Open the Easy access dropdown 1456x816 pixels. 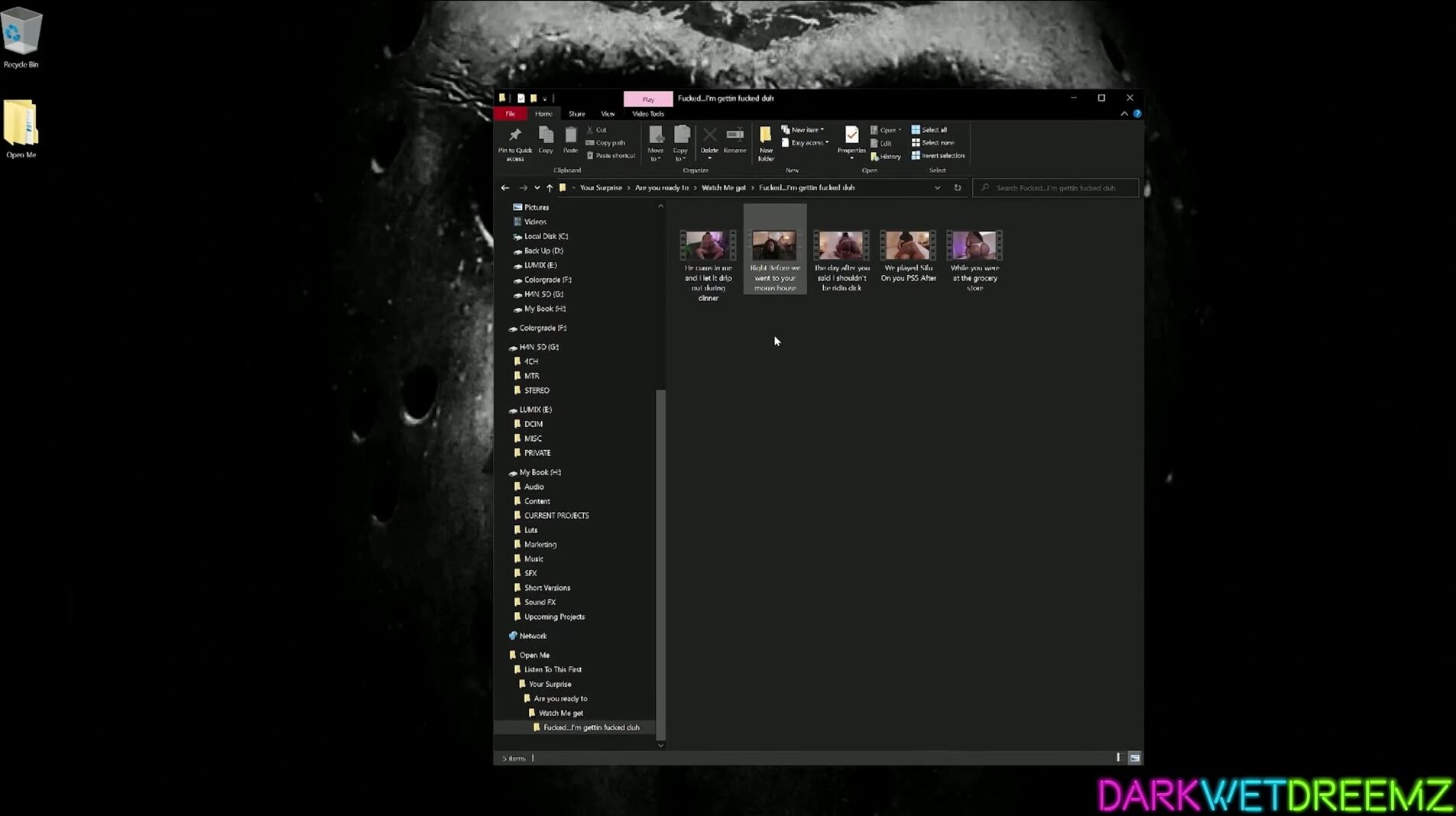(x=805, y=143)
